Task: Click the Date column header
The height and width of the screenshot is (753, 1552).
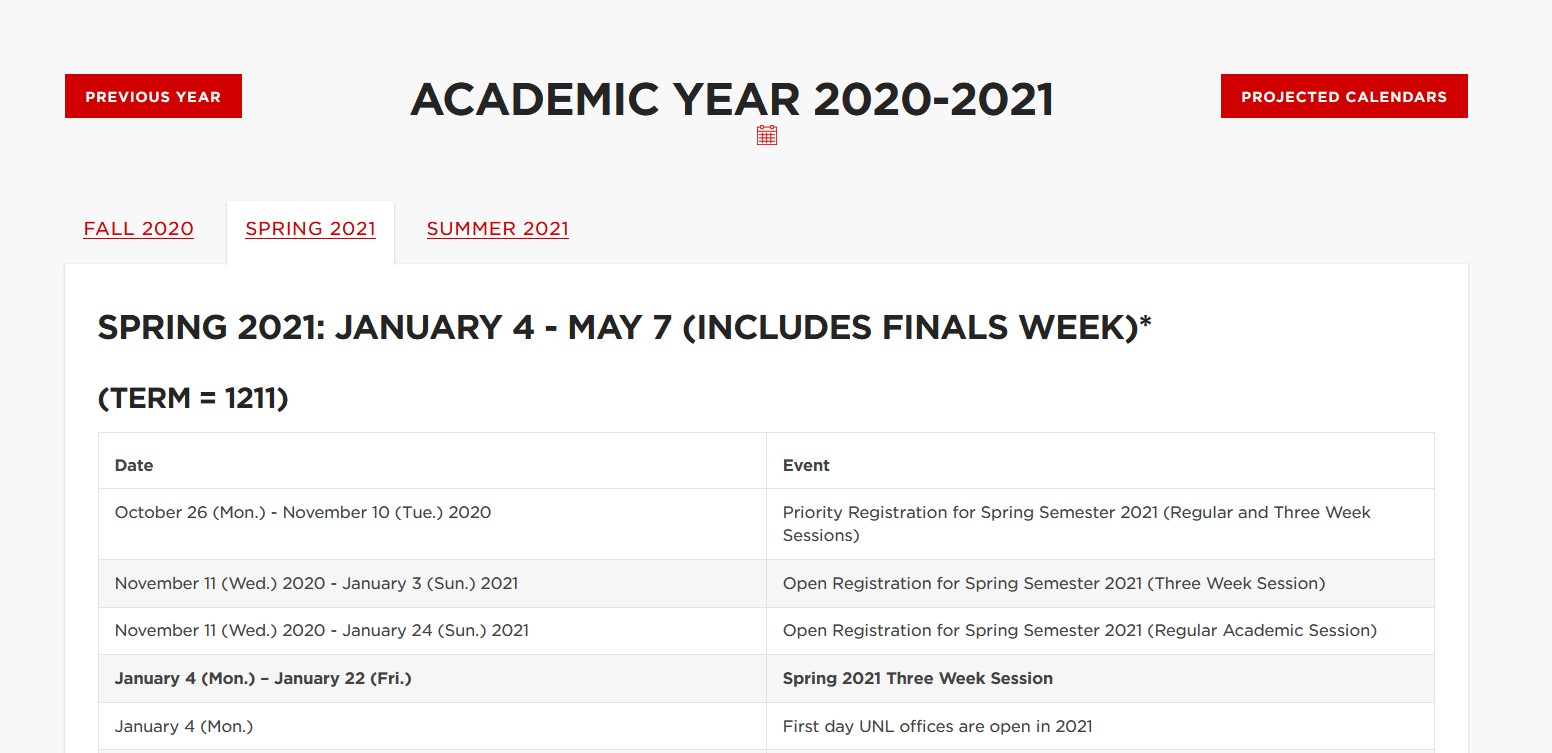Action: [134, 465]
